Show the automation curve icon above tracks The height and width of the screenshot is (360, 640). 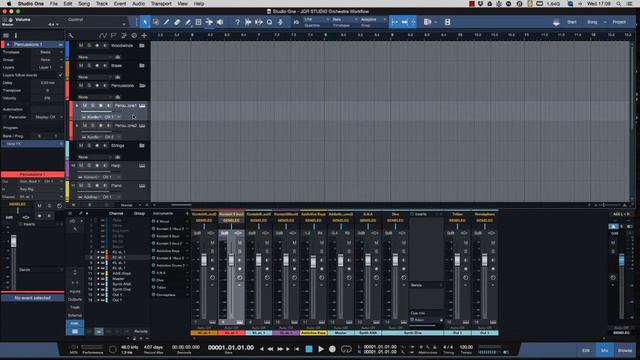[x=103, y=36]
